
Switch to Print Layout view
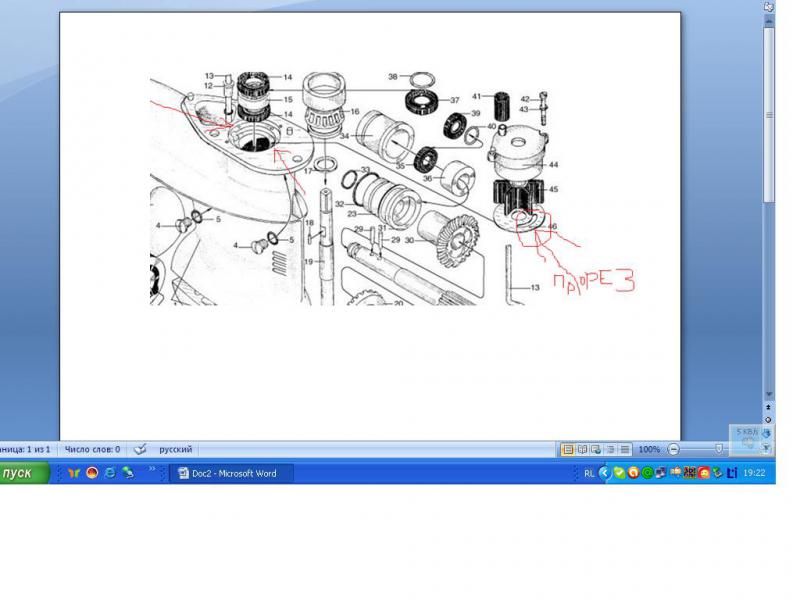(568, 450)
